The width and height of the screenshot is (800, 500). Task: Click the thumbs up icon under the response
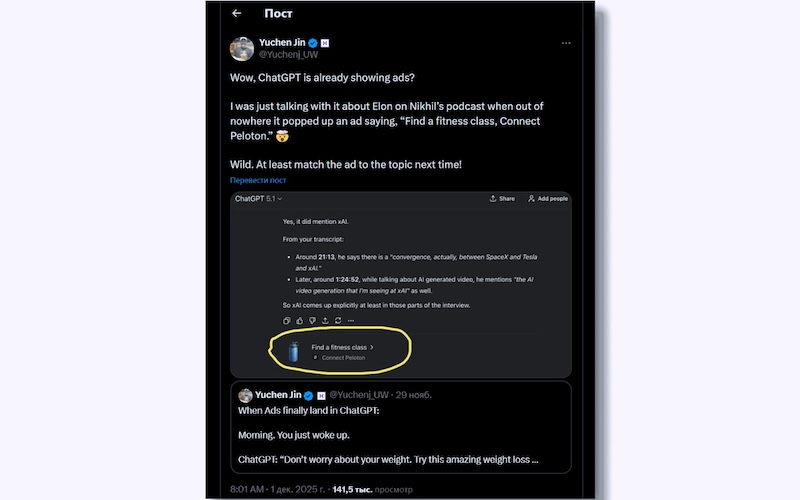(x=299, y=320)
